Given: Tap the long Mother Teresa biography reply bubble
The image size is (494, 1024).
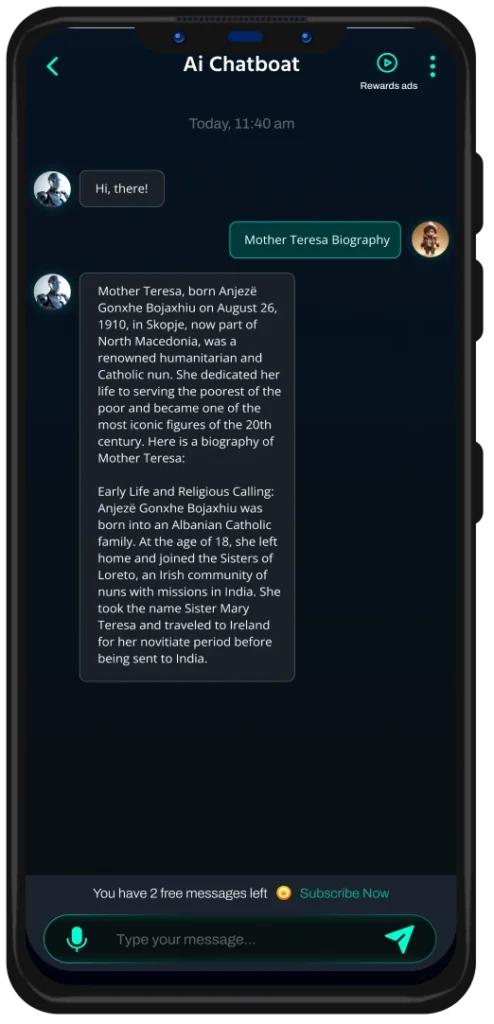Looking at the screenshot, I should (187, 477).
